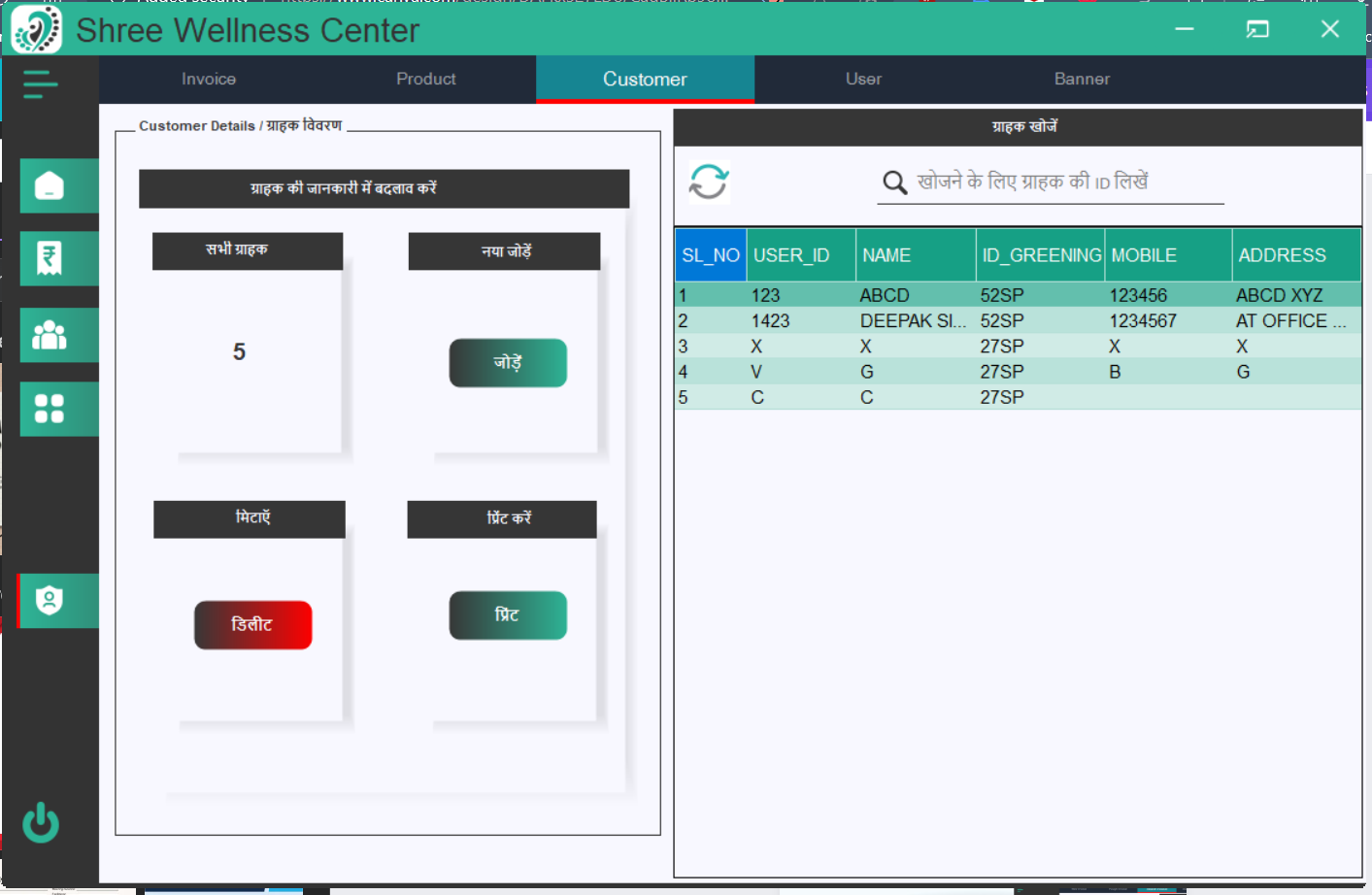The image size is (1372, 895).
Task: Refresh the customer list with the refresh icon
Action: click(708, 181)
